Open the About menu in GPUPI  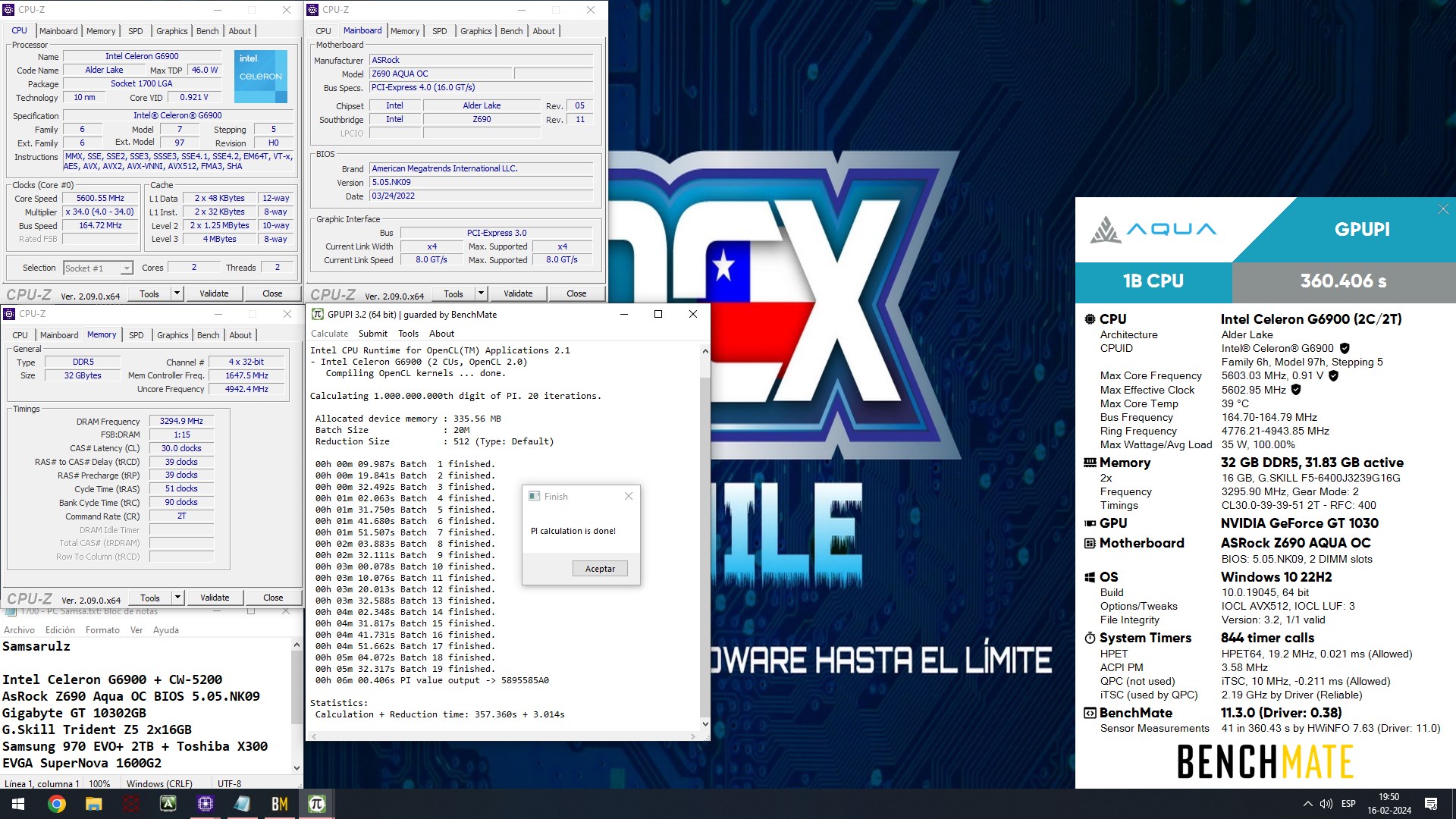tap(441, 334)
